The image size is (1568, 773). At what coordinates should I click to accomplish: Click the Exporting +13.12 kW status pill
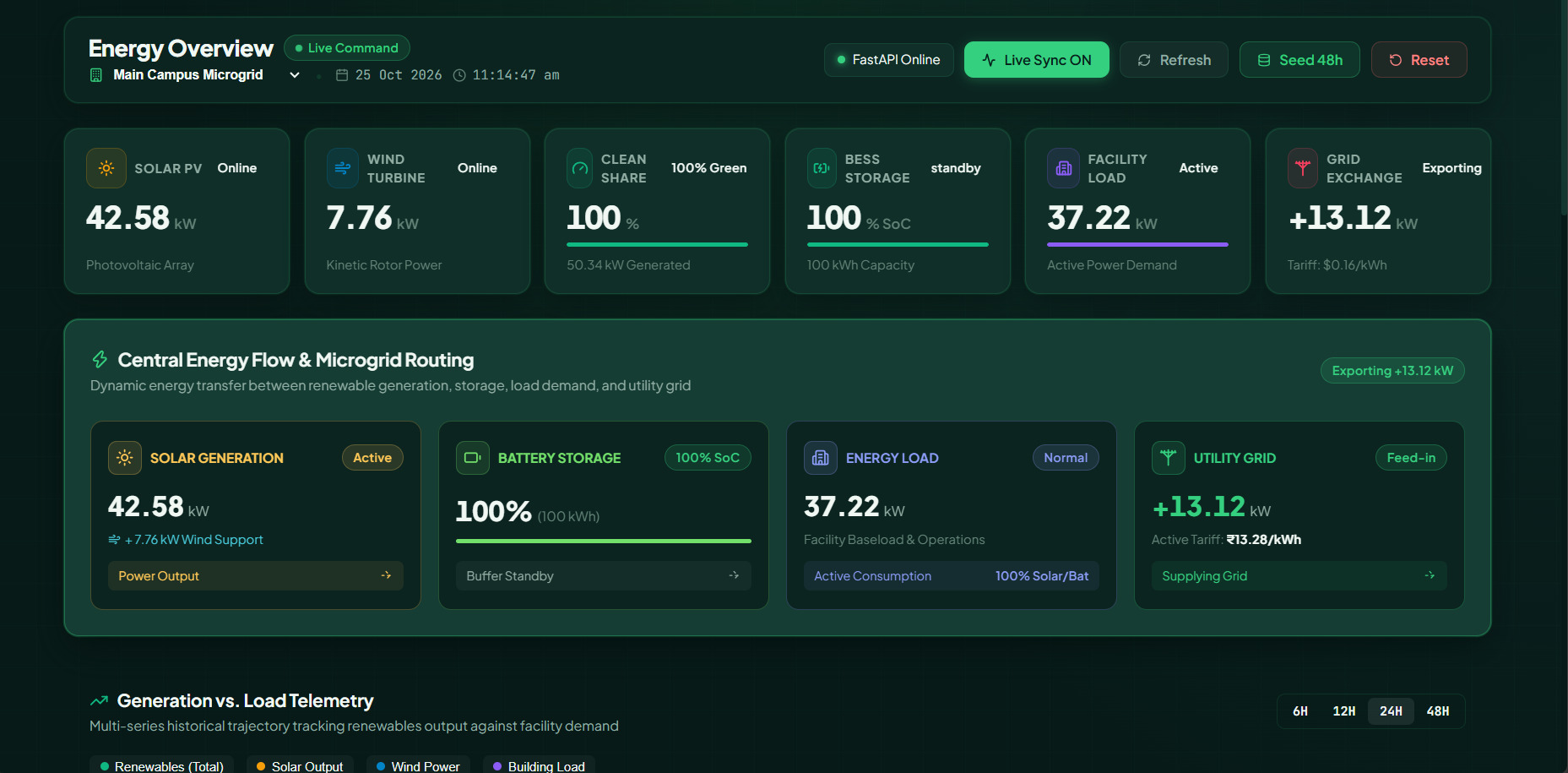(x=1392, y=371)
